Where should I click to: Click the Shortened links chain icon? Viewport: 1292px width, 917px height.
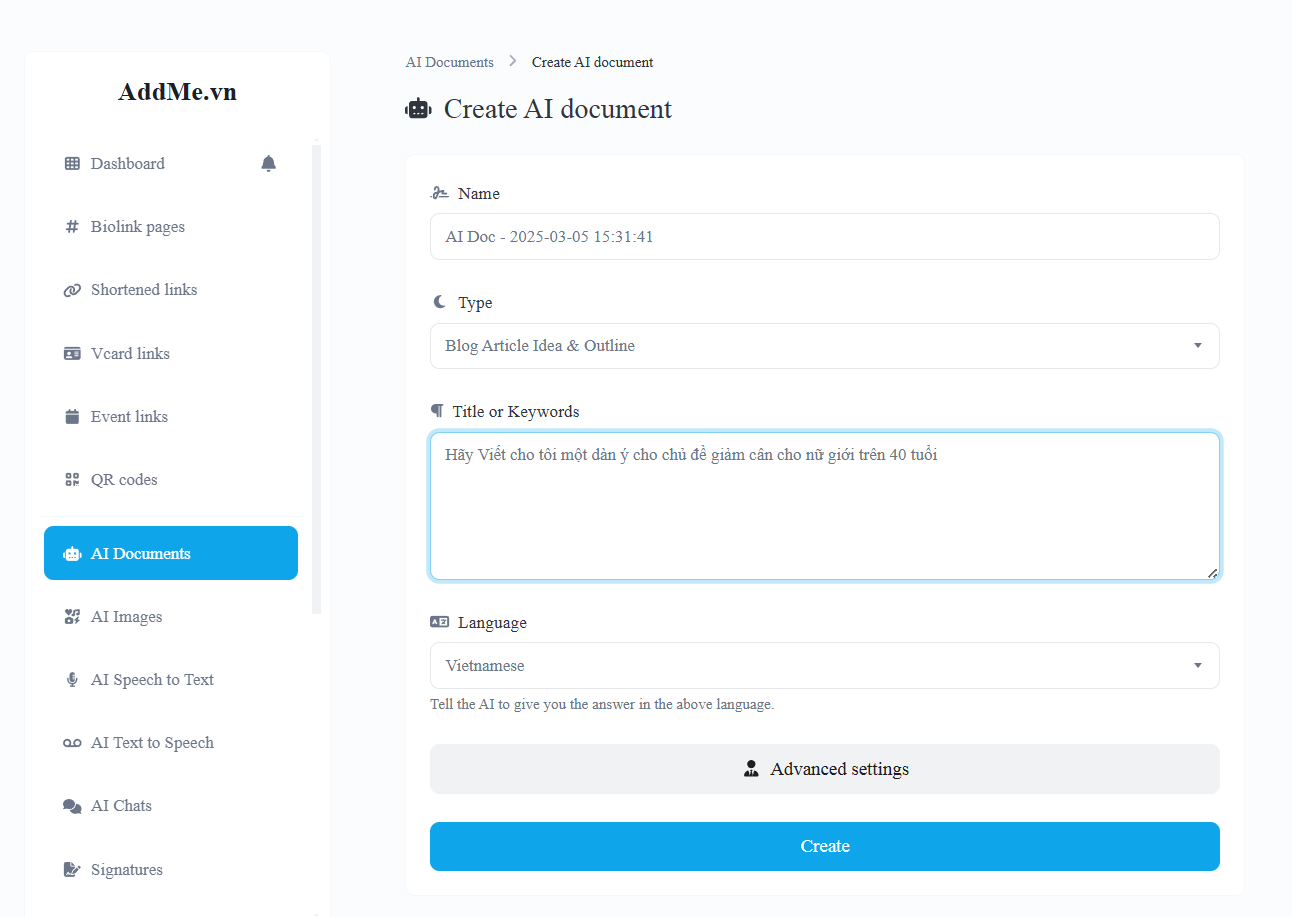(72, 290)
